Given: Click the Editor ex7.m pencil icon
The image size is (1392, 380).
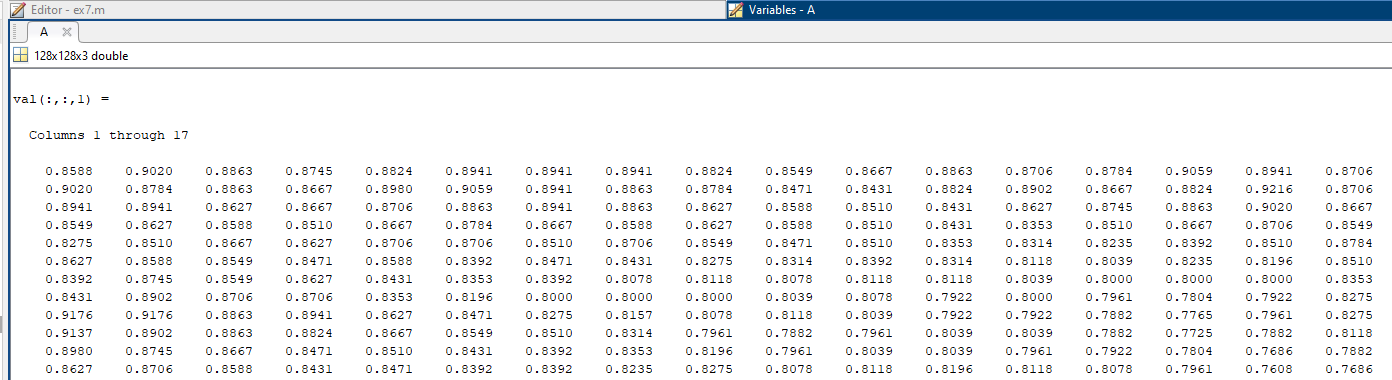Looking at the screenshot, I should 17,10.
